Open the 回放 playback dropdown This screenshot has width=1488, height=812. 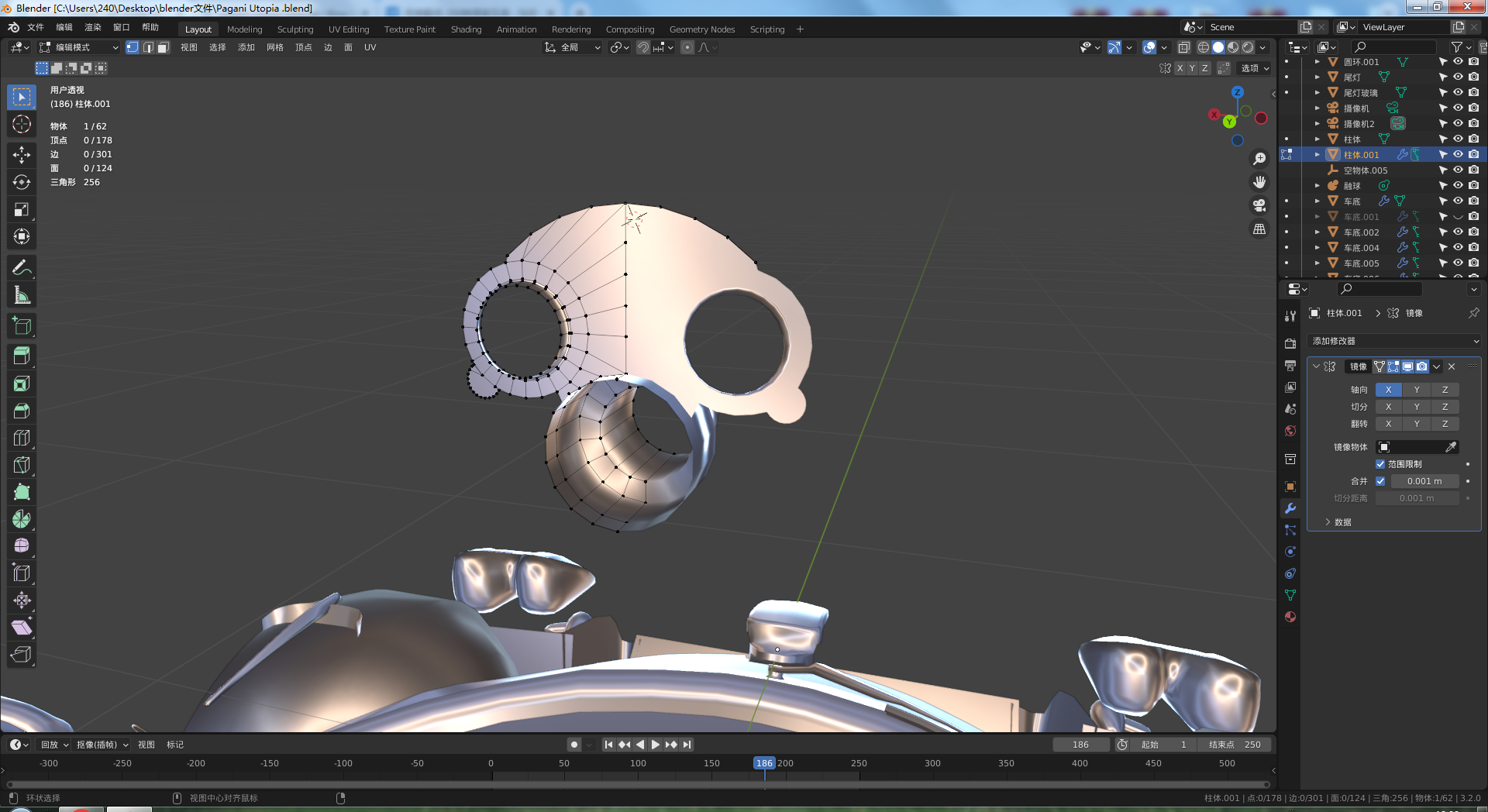click(x=54, y=745)
